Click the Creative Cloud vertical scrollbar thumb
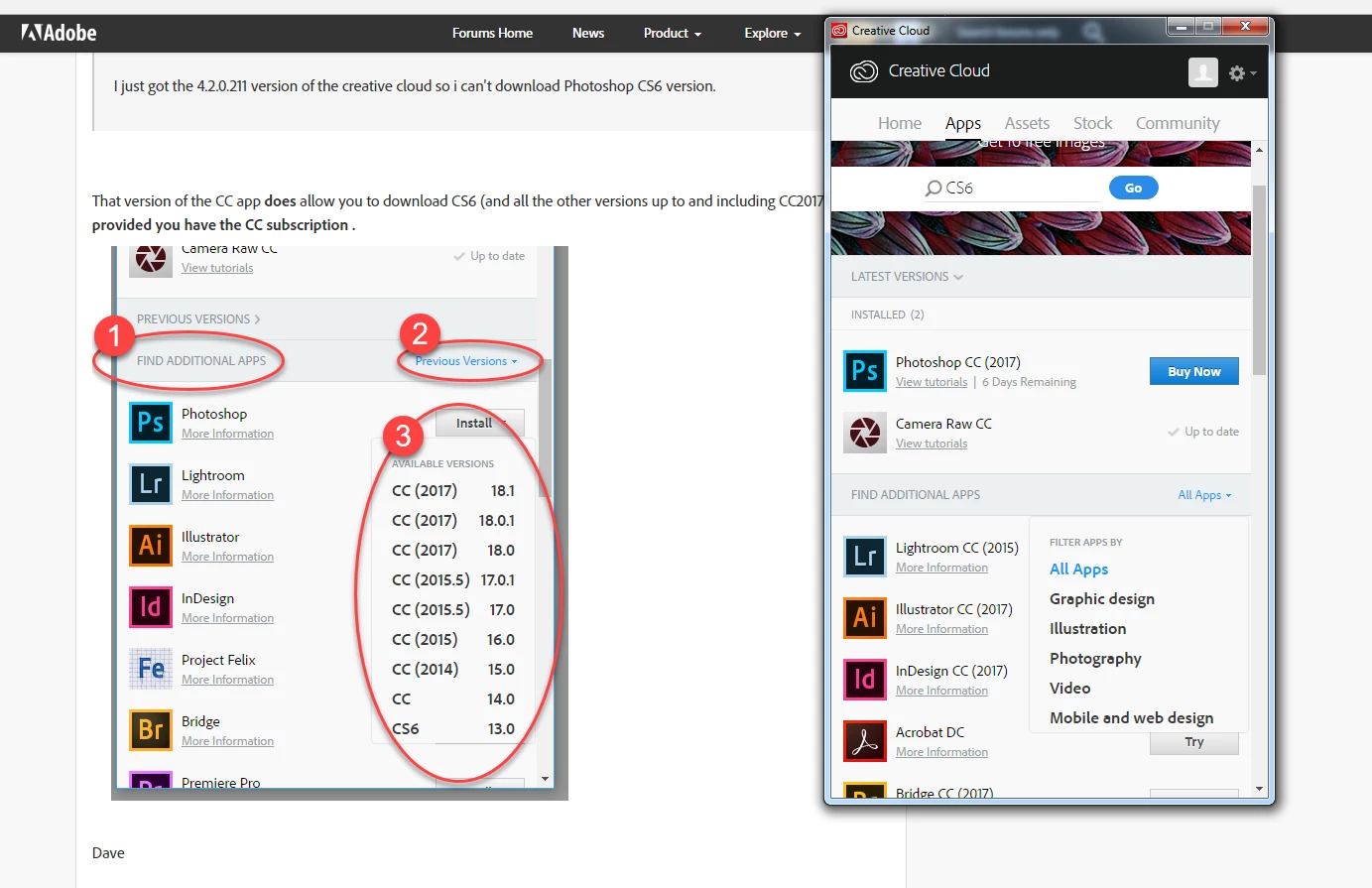Image resolution: width=1372 pixels, height=888 pixels. coord(1259,280)
